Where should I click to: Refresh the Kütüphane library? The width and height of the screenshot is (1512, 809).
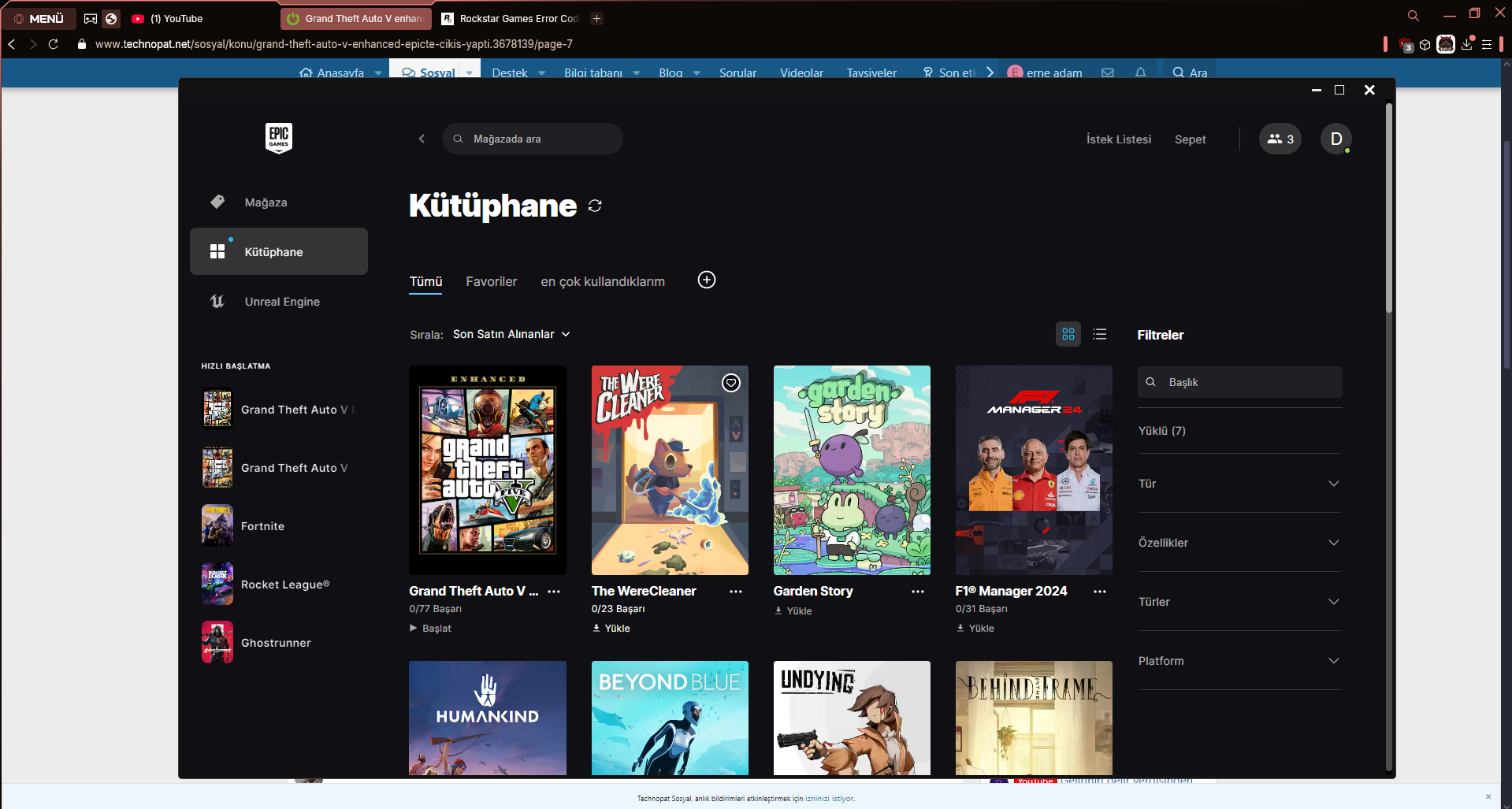coord(595,206)
